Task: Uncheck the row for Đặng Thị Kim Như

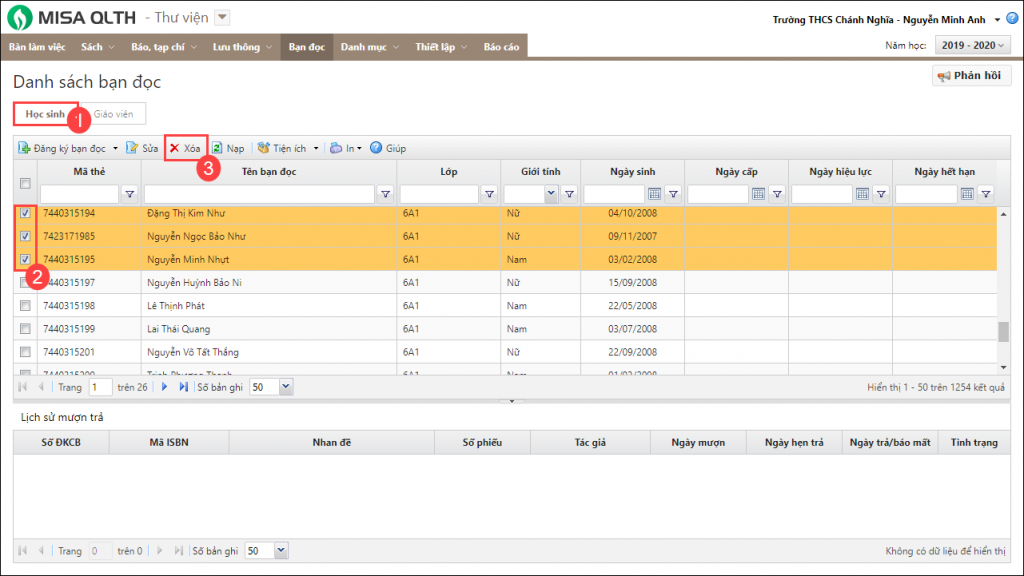Action: tap(25, 214)
